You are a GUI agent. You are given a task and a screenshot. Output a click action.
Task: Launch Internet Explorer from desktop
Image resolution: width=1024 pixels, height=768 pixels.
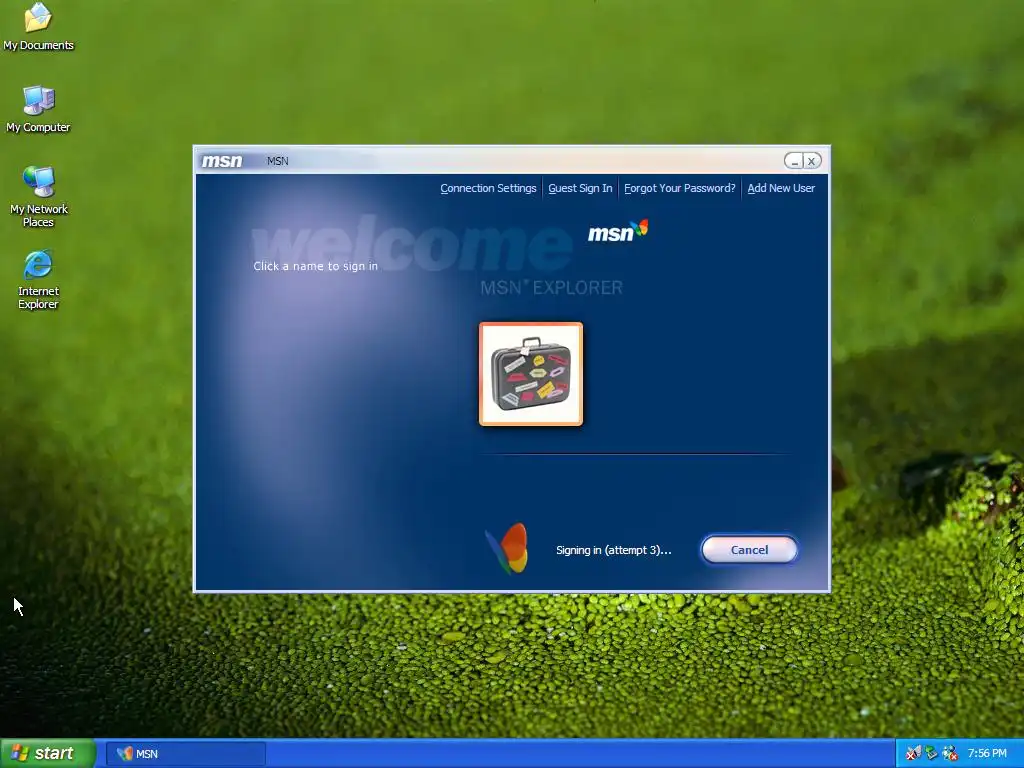click(x=38, y=279)
